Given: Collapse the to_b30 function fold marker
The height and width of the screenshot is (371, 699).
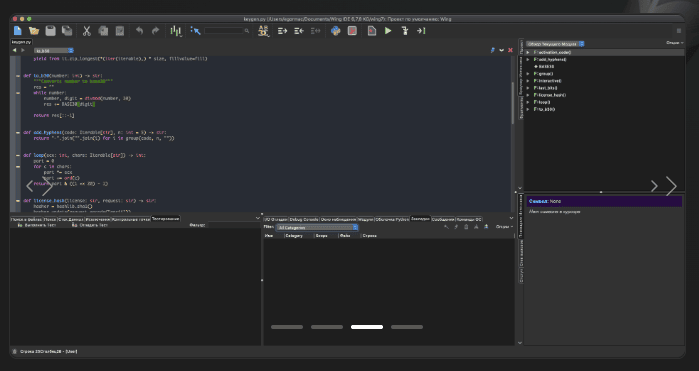Looking at the screenshot, I should coord(18,76).
